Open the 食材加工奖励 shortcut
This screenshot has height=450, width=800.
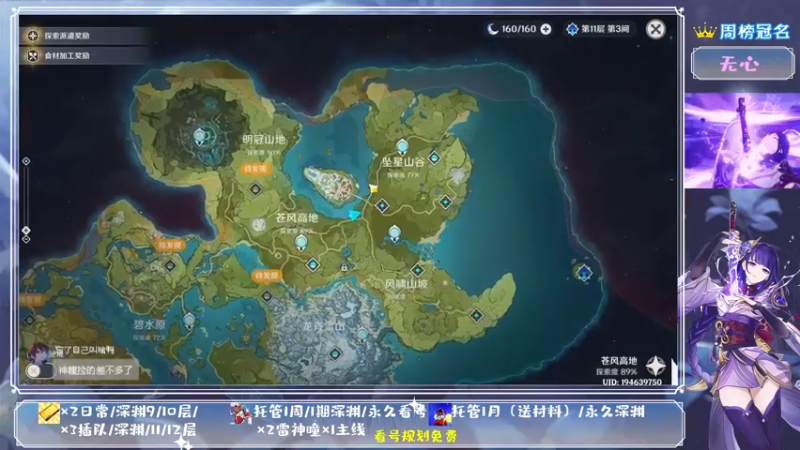84,56
